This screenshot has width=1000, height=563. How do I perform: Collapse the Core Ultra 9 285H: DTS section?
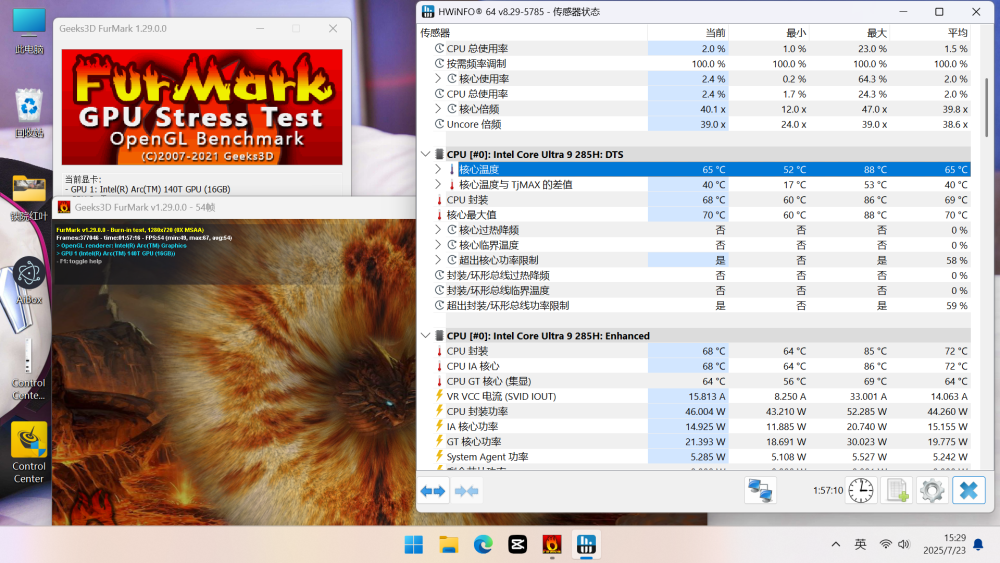point(425,154)
